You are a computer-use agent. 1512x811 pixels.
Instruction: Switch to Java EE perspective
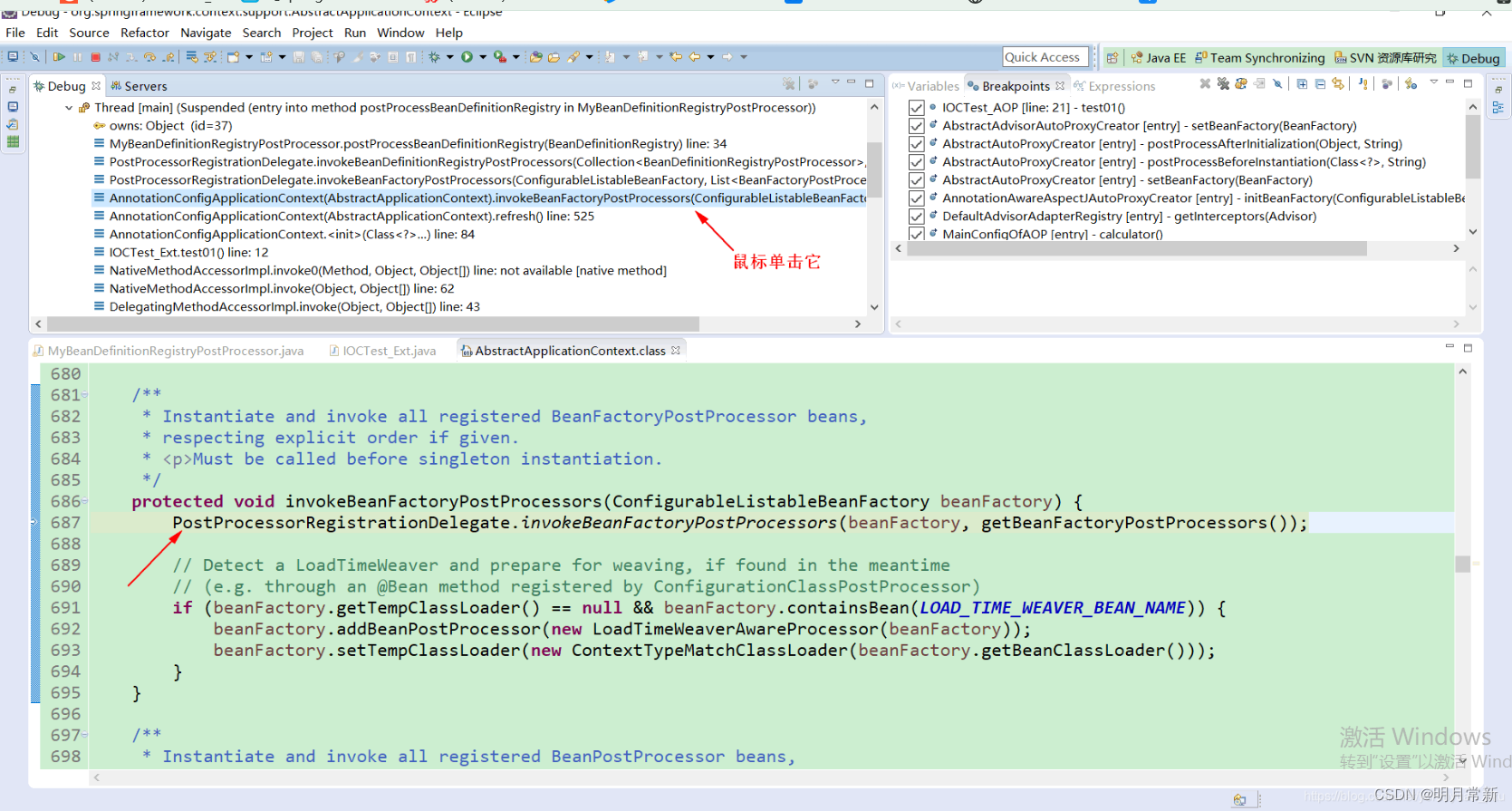(x=1159, y=58)
